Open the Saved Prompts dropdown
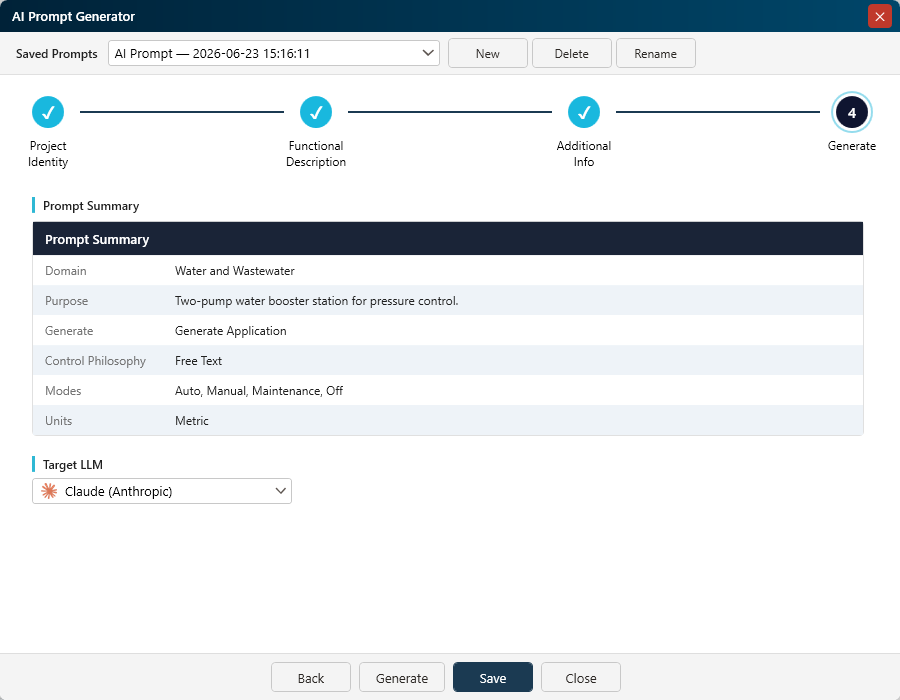Image resolution: width=900 pixels, height=700 pixels. (x=274, y=53)
